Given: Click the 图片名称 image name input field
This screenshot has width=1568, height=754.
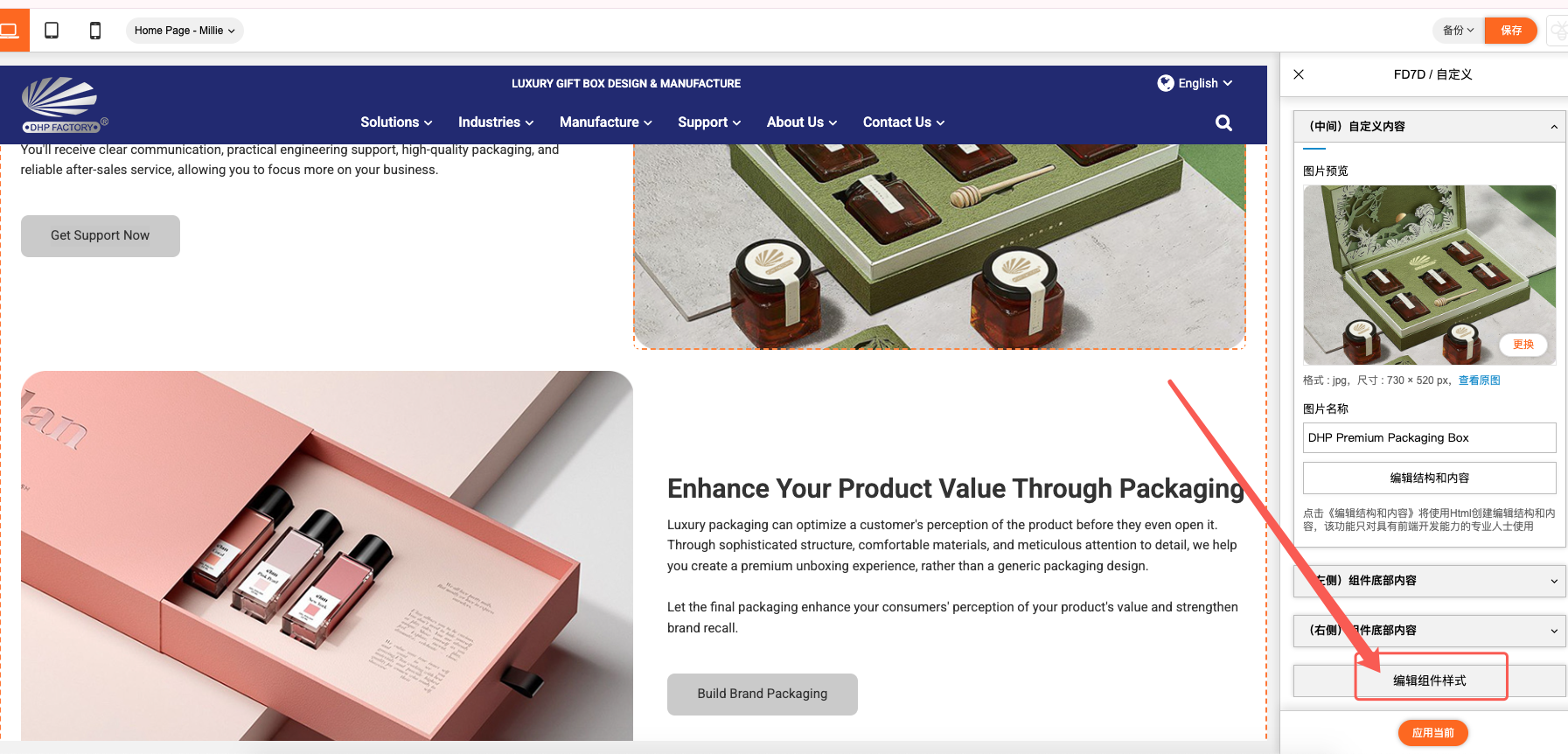Looking at the screenshot, I should 1429,437.
